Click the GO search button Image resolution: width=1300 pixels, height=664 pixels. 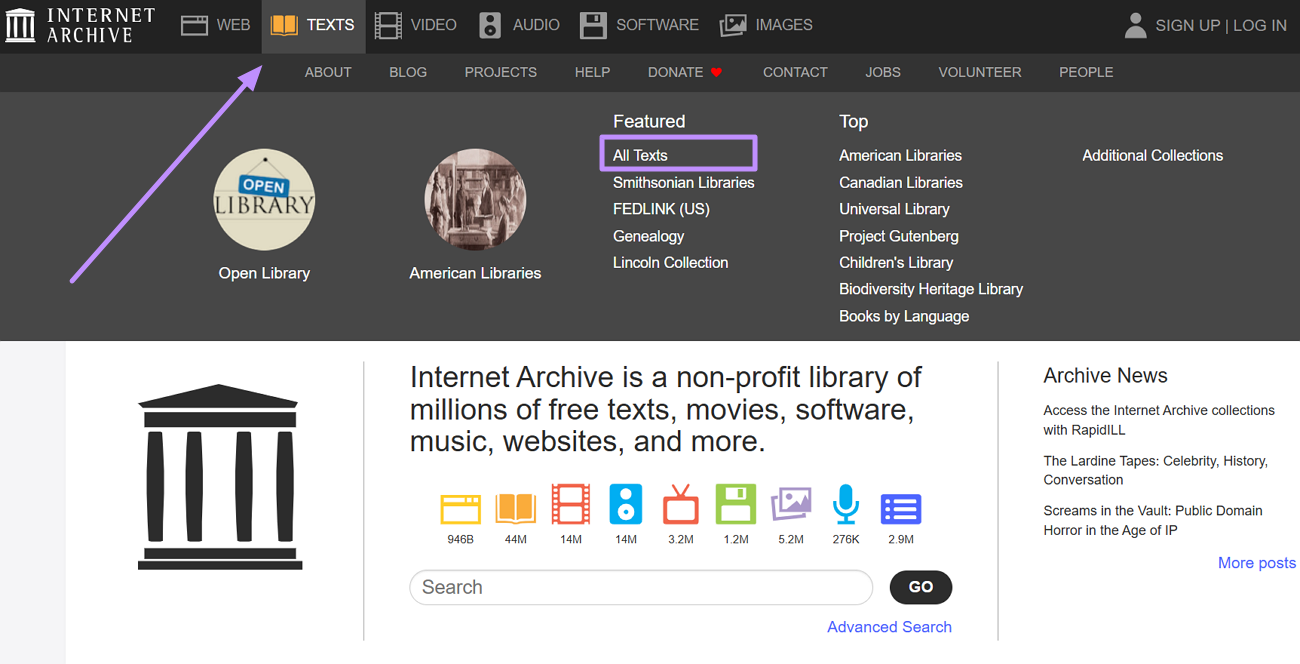click(921, 587)
